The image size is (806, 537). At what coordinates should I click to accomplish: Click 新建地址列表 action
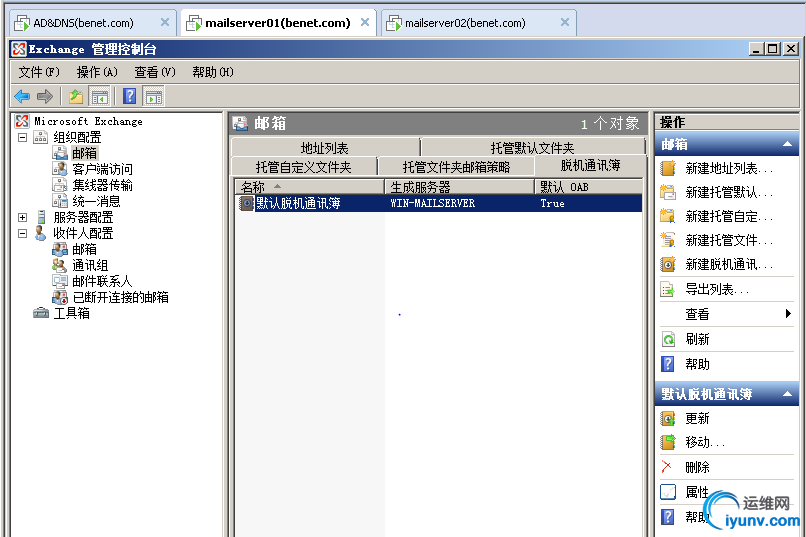(729, 169)
